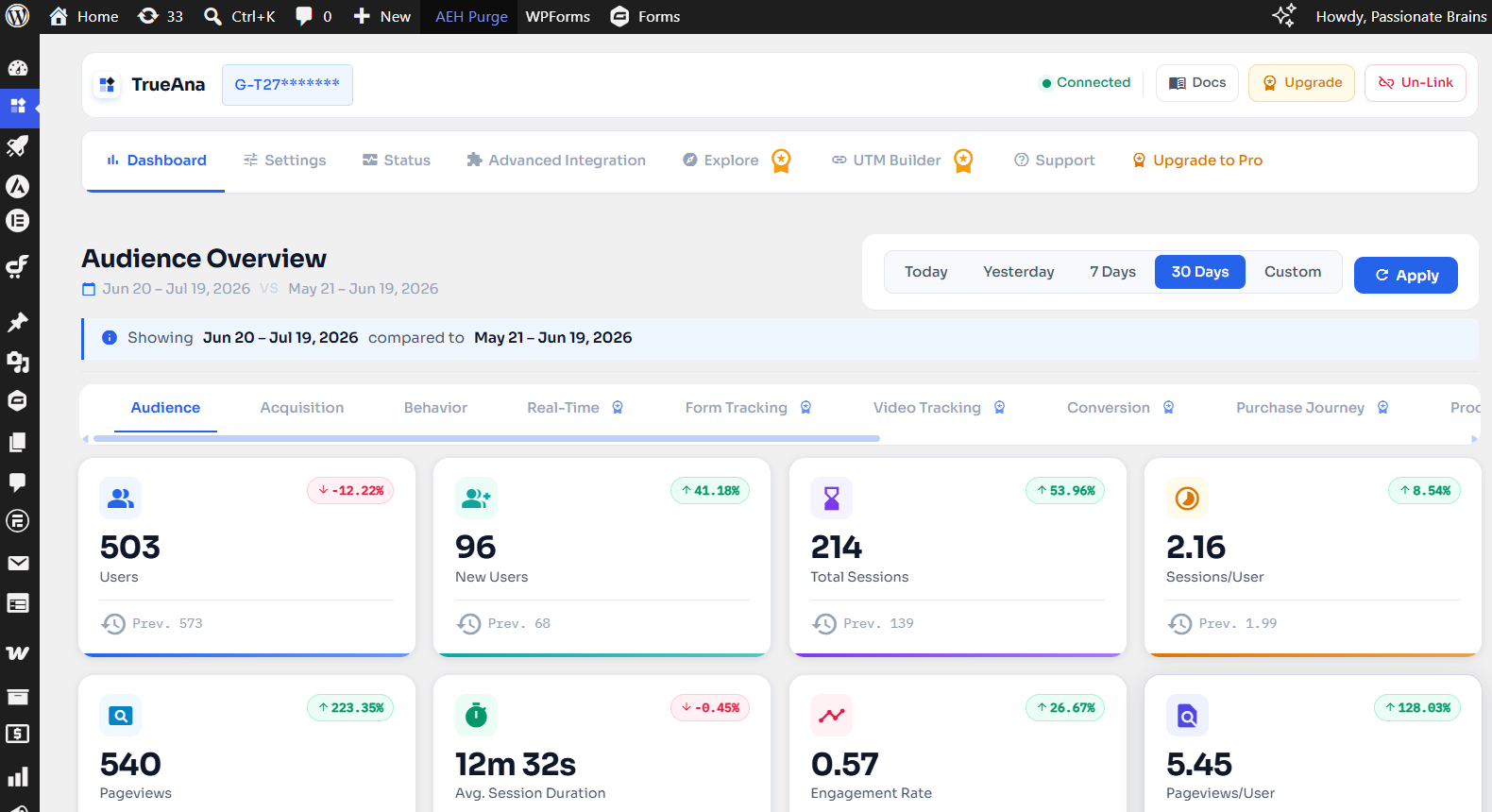Open the rocket icon sidebar item

point(18,145)
